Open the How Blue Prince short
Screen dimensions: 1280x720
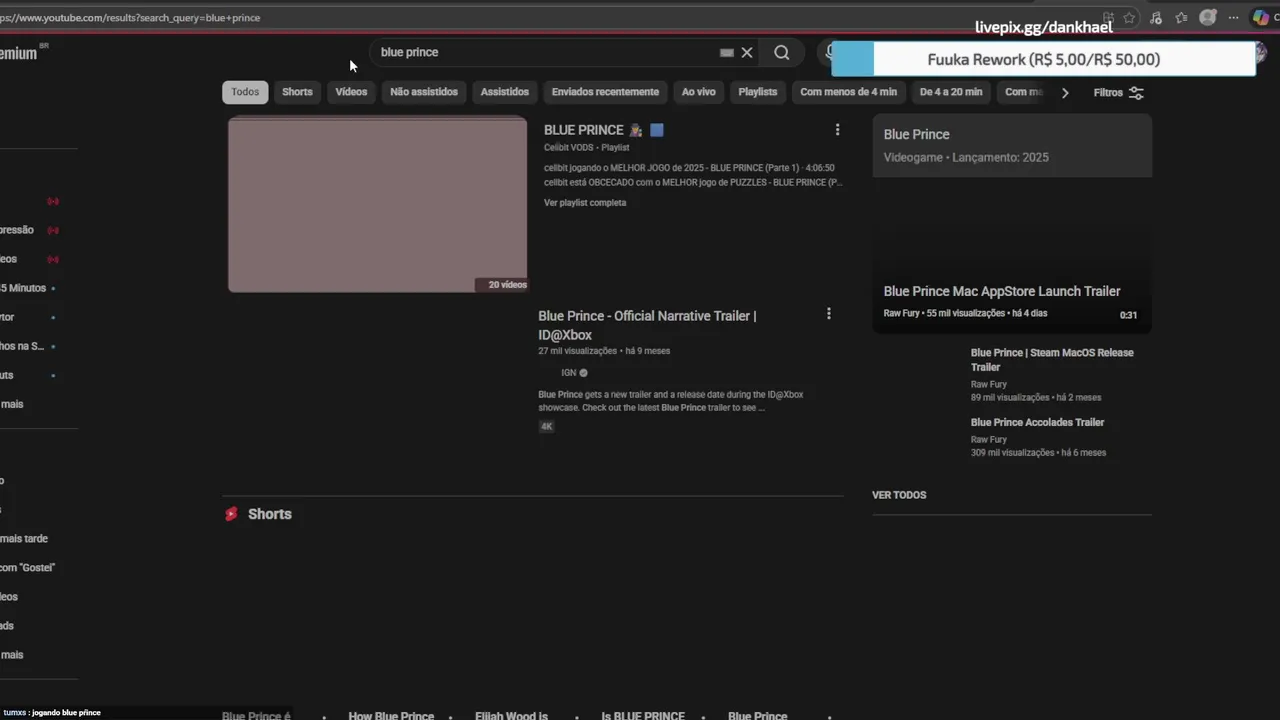391,715
